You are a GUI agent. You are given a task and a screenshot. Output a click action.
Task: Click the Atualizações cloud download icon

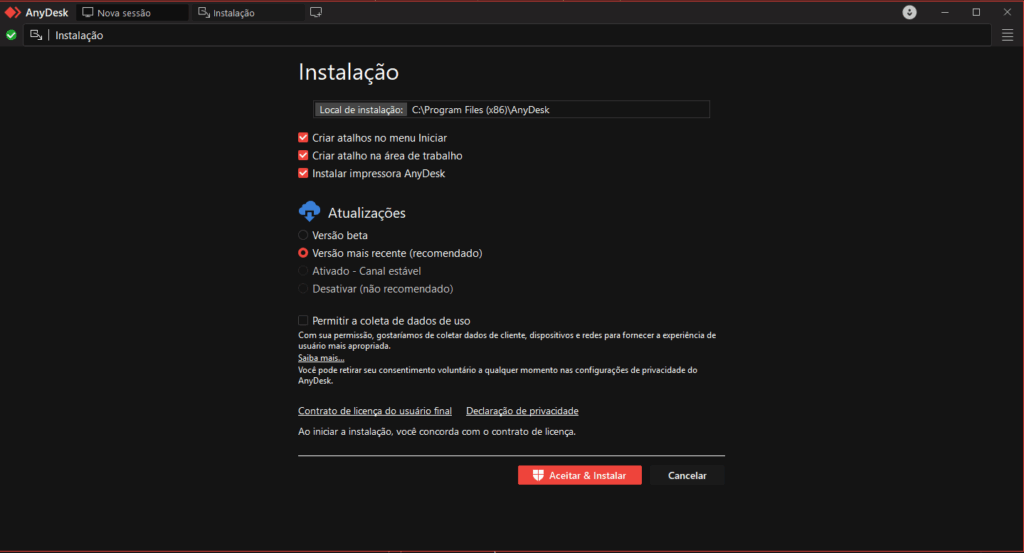tap(309, 212)
